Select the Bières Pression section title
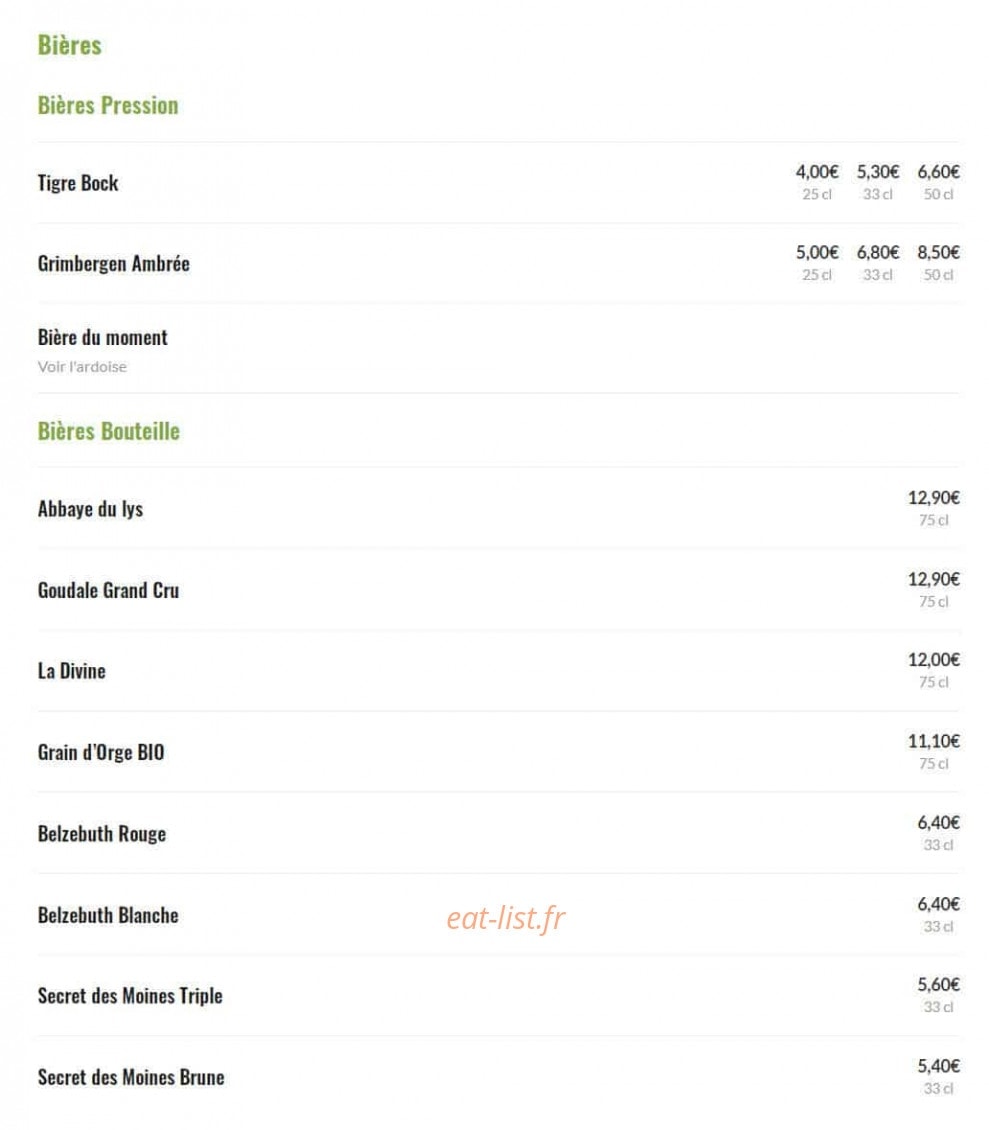Image resolution: width=989 pixels, height=1130 pixels. [x=108, y=105]
